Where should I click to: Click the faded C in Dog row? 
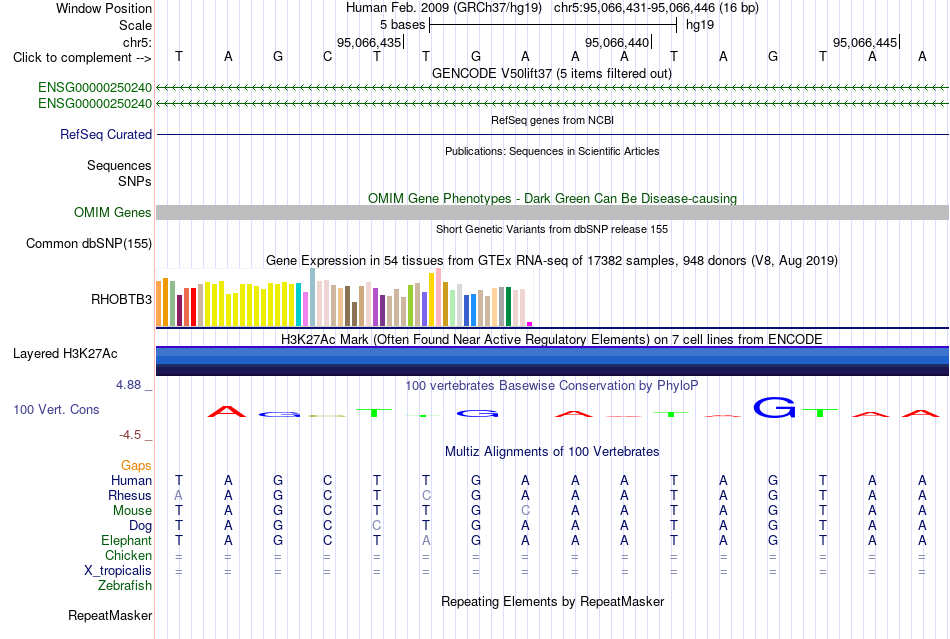coord(377,525)
